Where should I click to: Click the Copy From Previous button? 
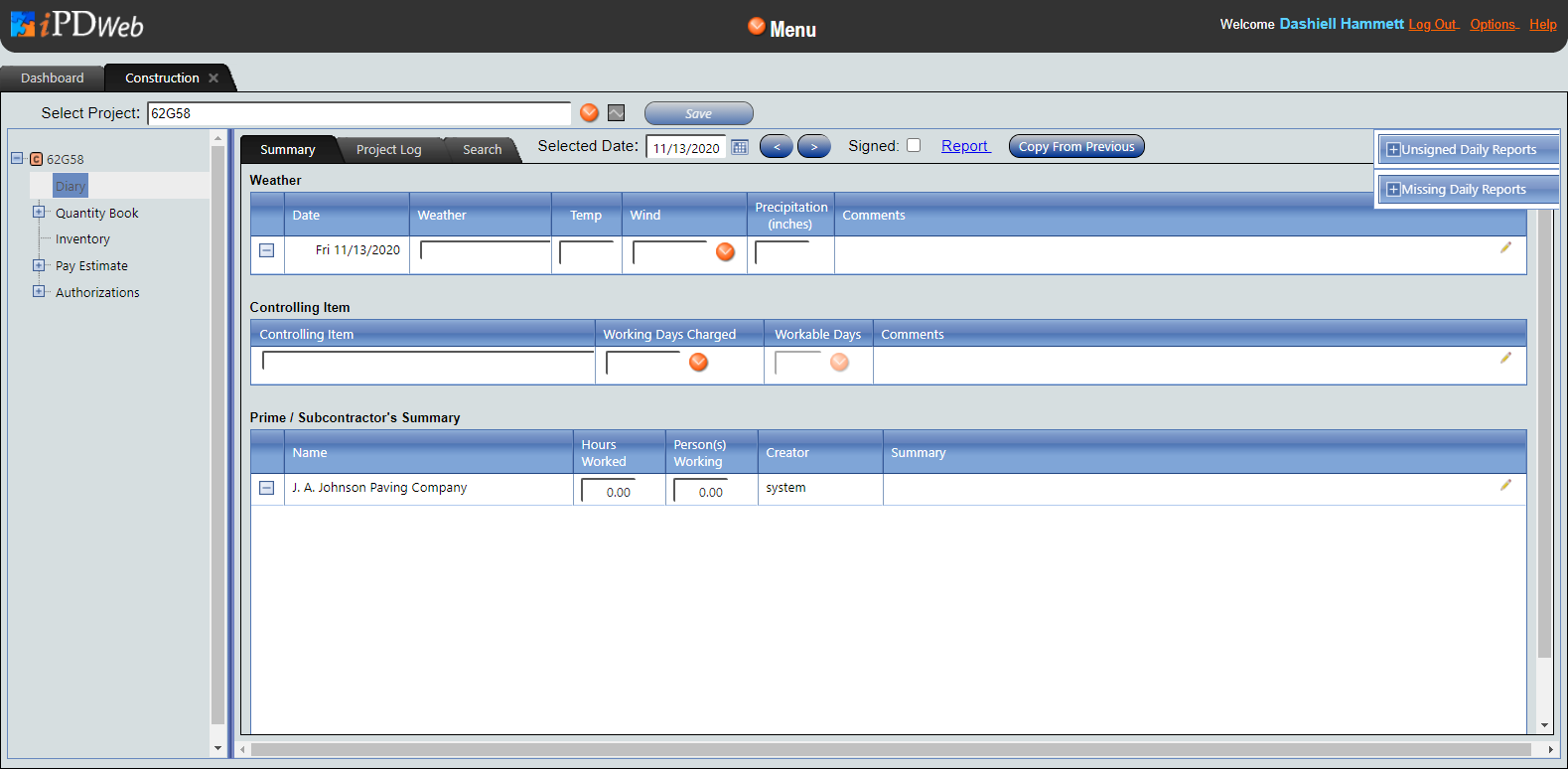coord(1076,146)
